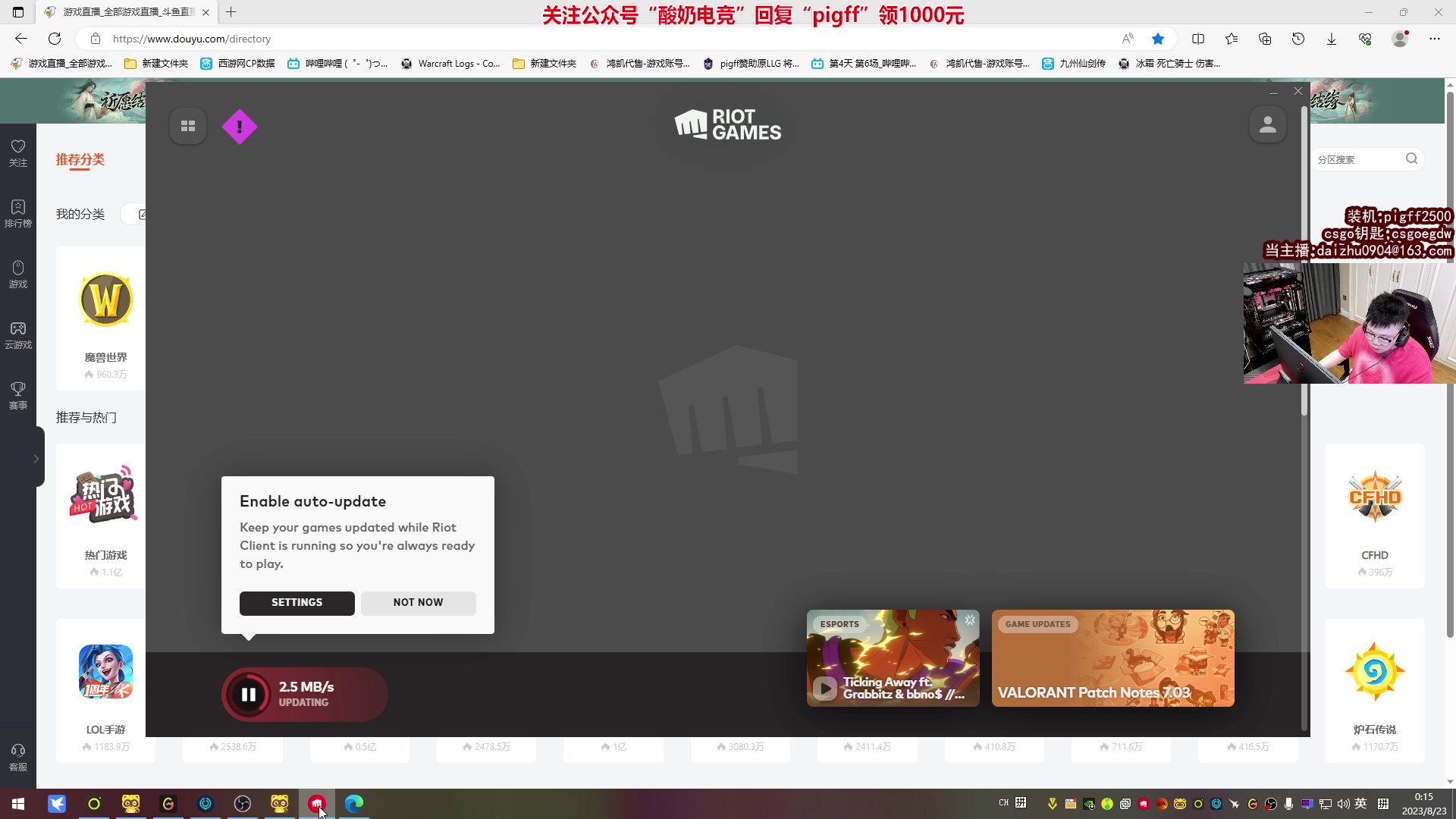
Task: Open the 西游网CP数据 bookmark
Action: tap(237, 64)
